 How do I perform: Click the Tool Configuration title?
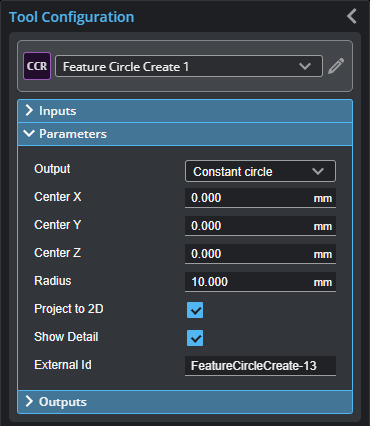72,17
